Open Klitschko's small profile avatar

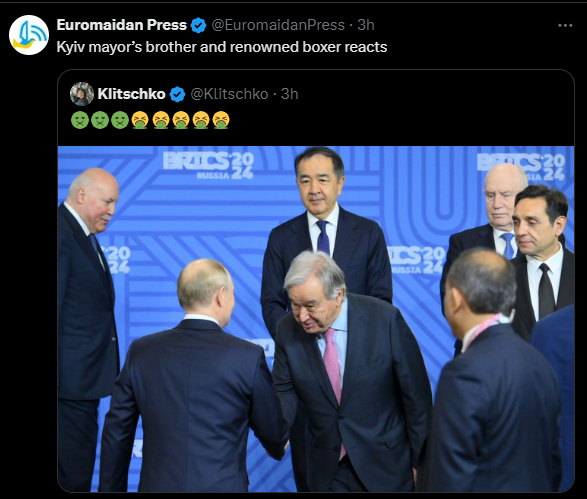coord(82,94)
